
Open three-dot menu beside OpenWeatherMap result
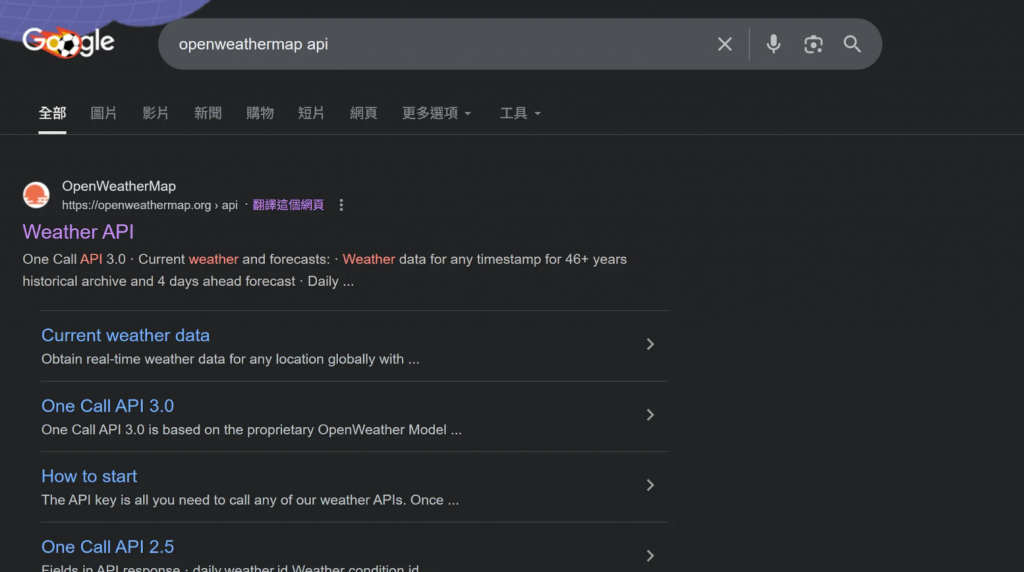pyautogui.click(x=341, y=205)
